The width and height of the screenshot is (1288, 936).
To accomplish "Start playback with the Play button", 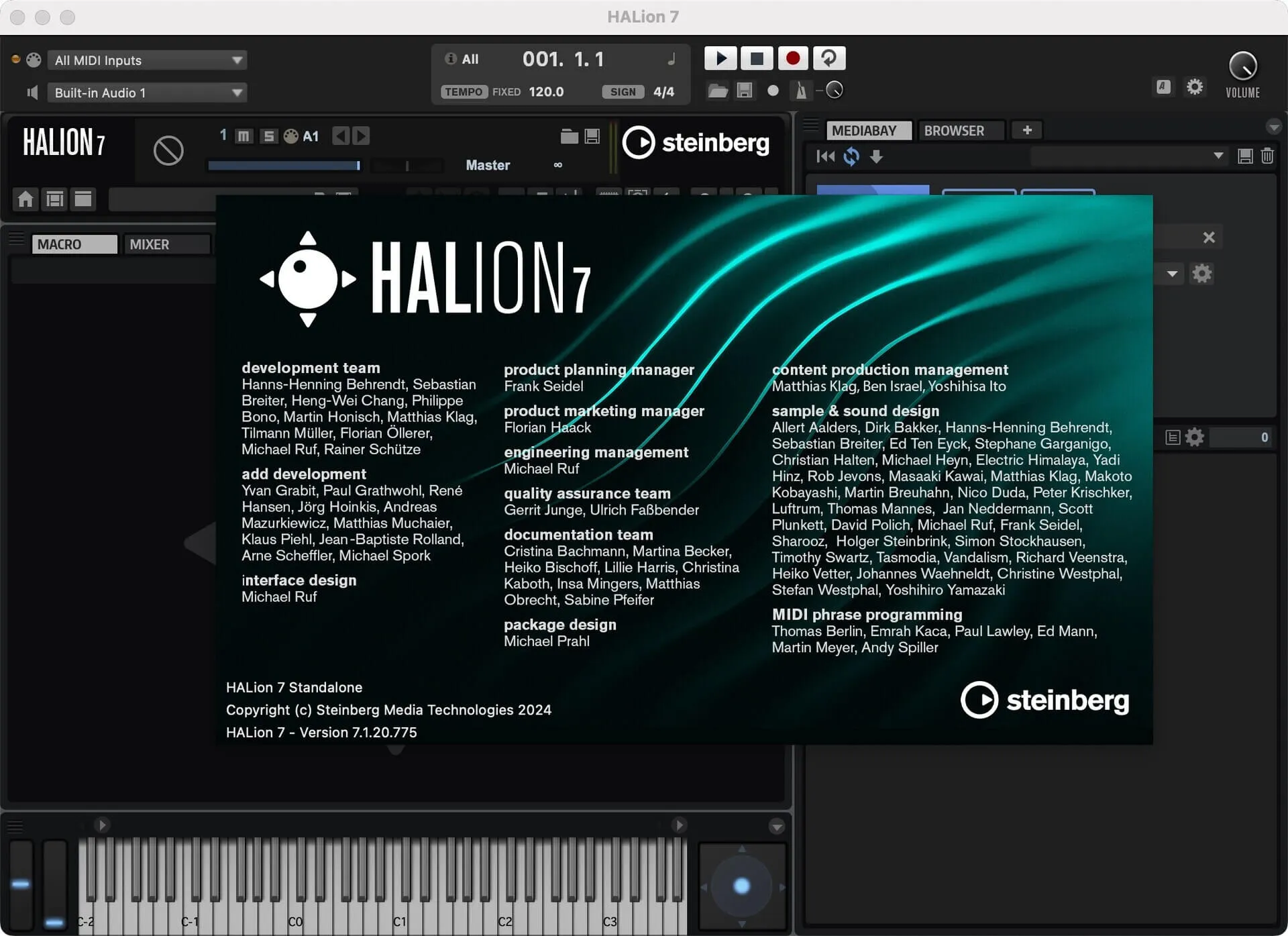I will click(x=720, y=58).
